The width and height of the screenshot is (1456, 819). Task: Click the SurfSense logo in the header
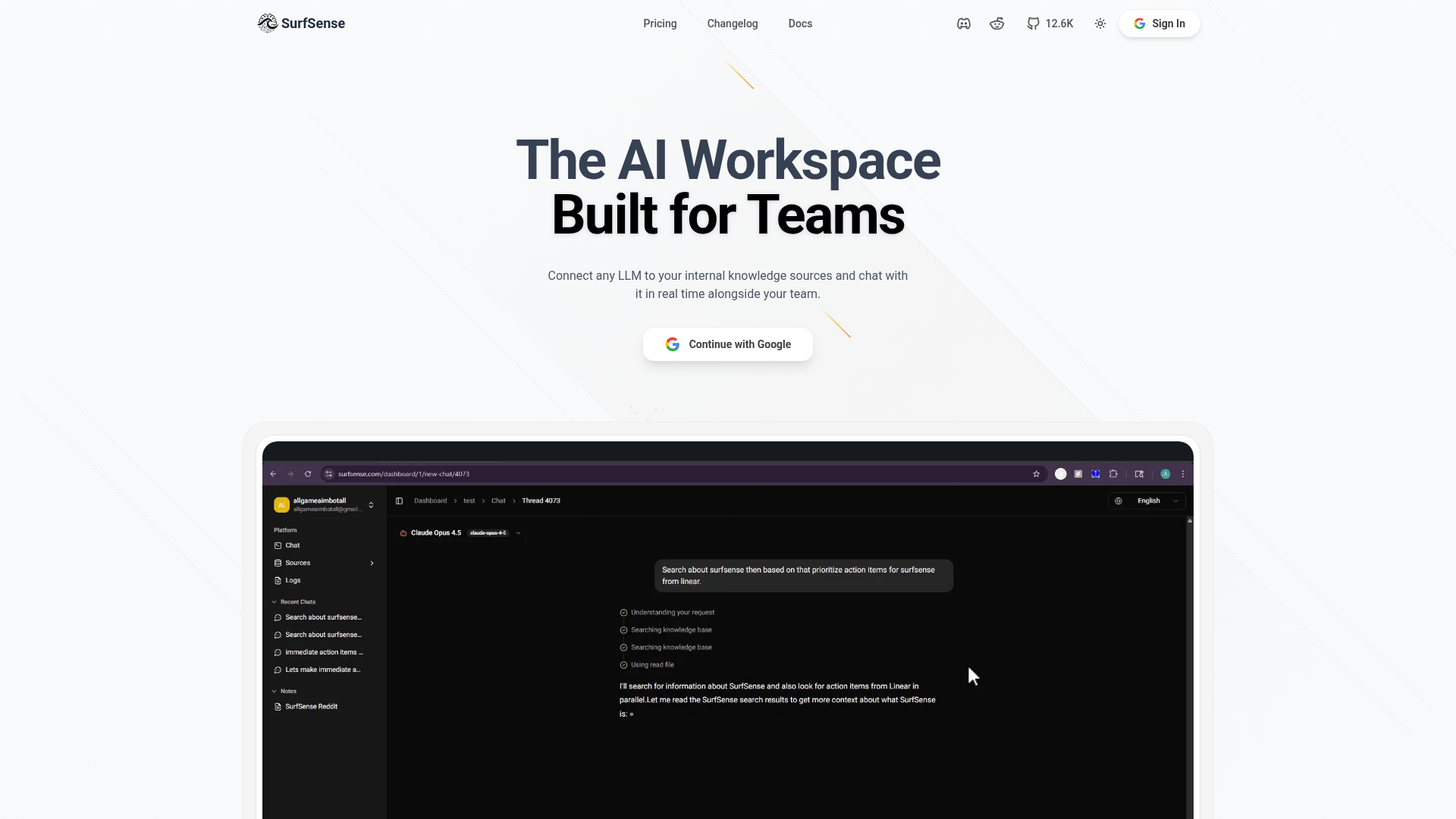(x=301, y=24)
